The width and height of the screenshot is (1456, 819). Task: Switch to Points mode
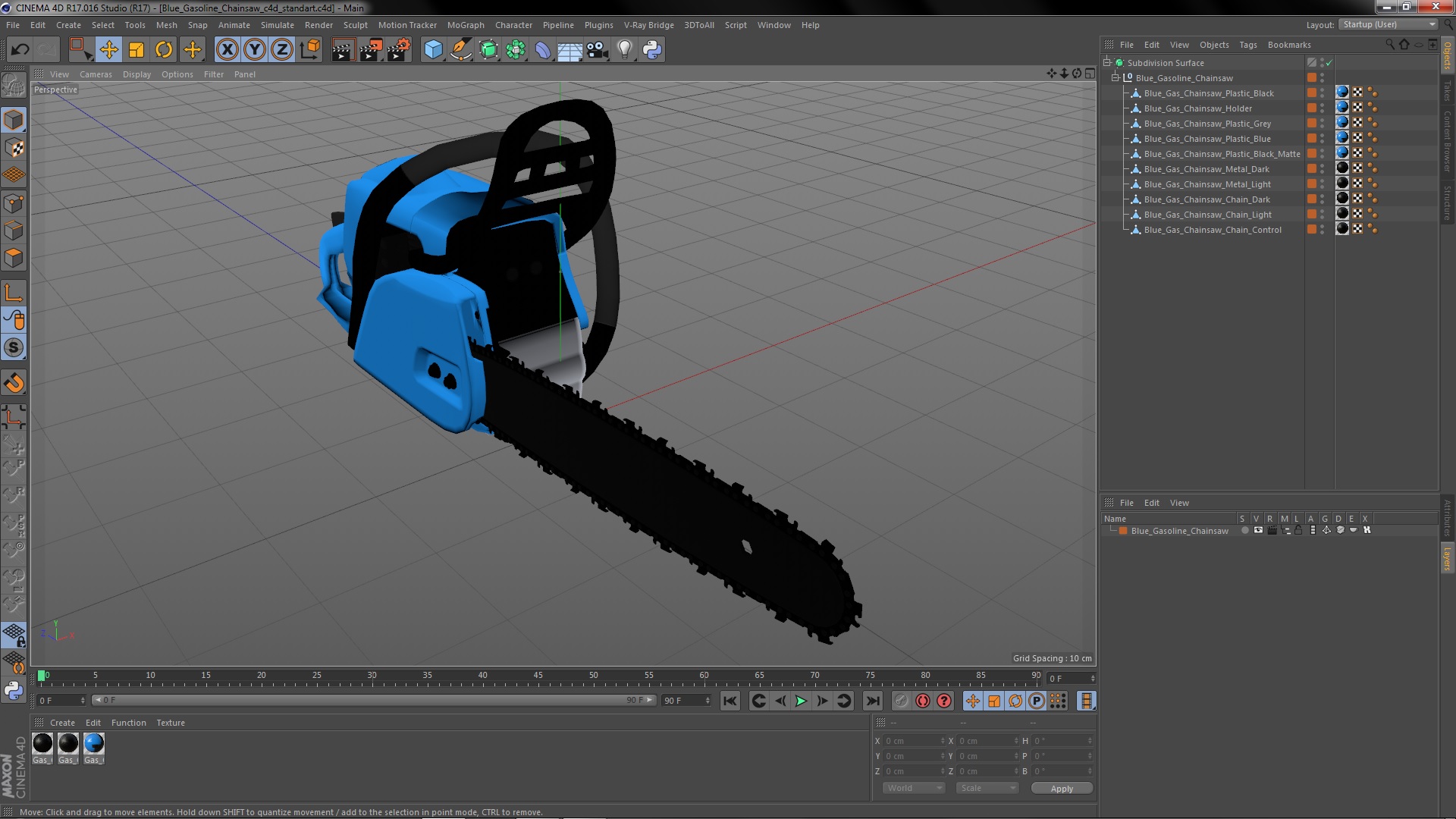(x=14, y=203)
